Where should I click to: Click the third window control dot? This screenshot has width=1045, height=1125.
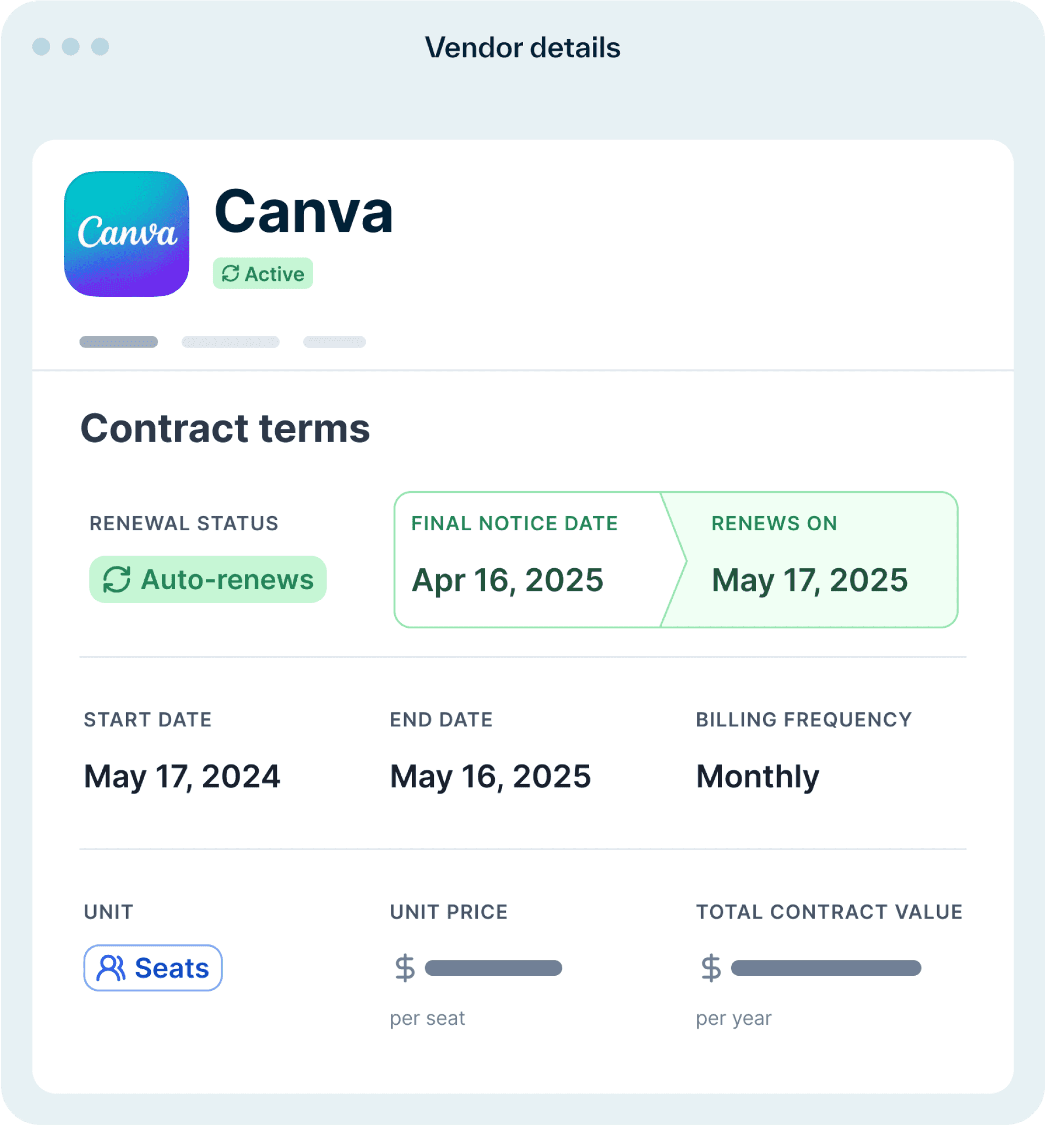(100, 47)
